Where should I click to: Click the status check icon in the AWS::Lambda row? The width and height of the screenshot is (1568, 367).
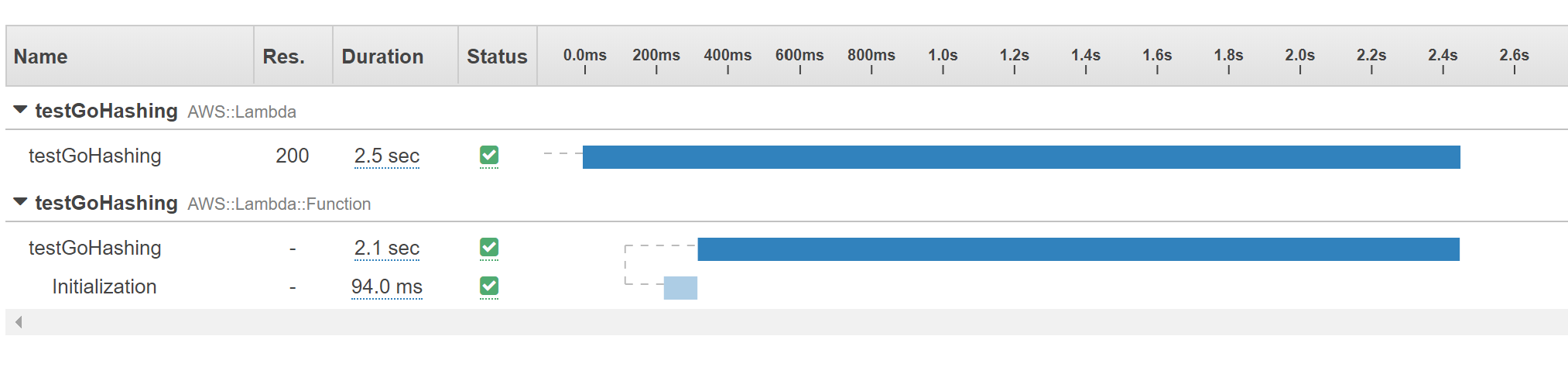point(488,156)
